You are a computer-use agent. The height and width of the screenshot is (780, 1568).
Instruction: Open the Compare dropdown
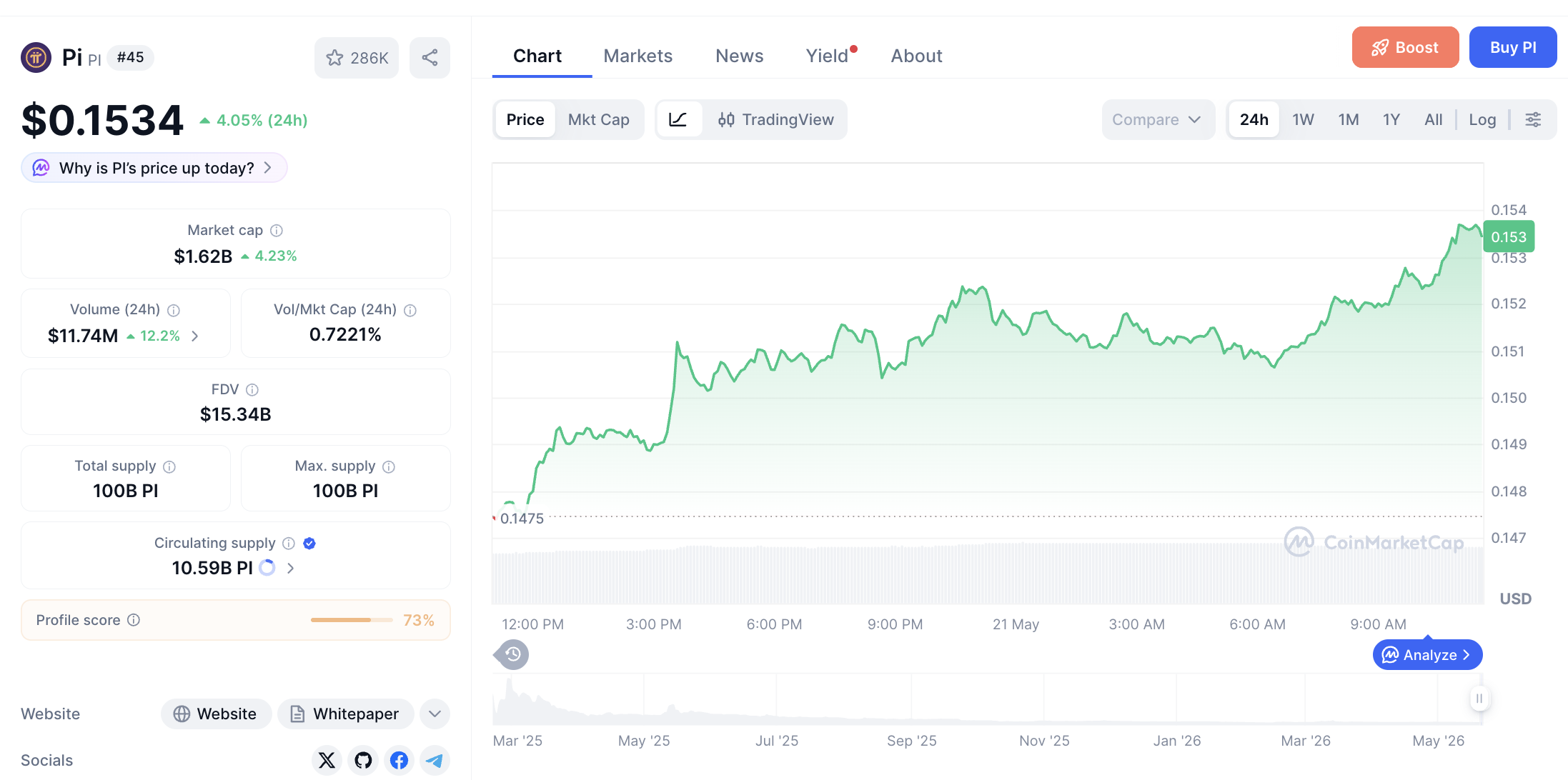tap(1158, 119)
